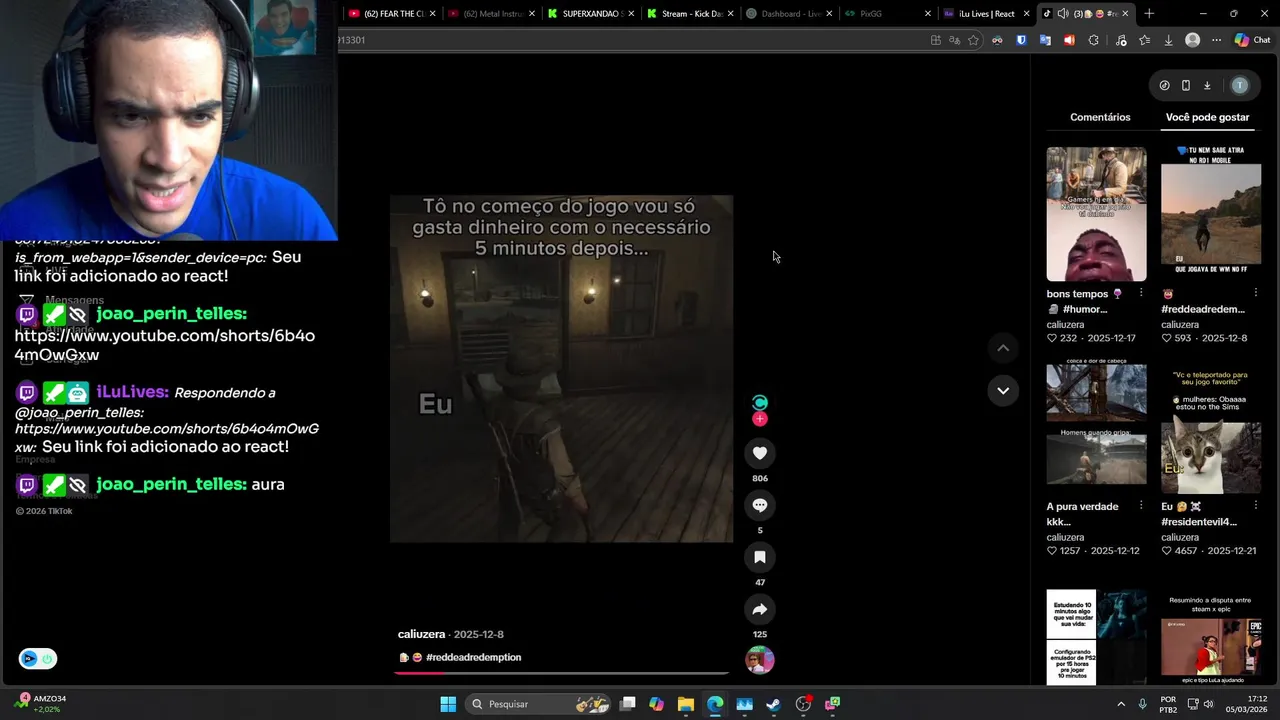Go to the next video with down chevron
The width and height of the screenshot is (1280, 720).
[1003, 390]
